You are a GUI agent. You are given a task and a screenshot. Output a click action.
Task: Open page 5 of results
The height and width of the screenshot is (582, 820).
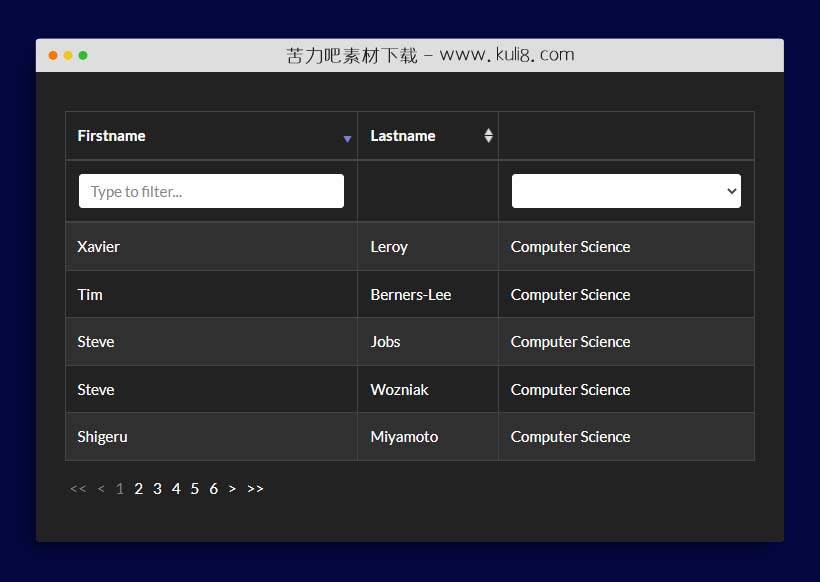pos(195,489)
